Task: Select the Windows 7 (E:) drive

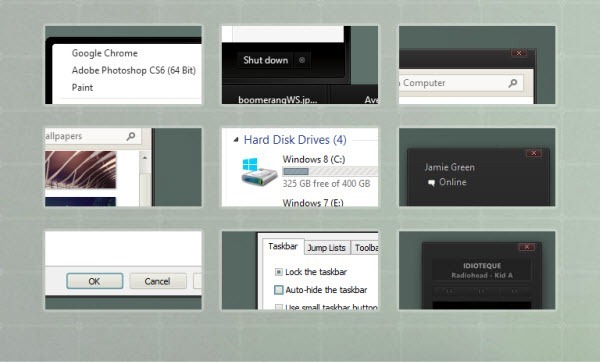Action: coord(313,202)
